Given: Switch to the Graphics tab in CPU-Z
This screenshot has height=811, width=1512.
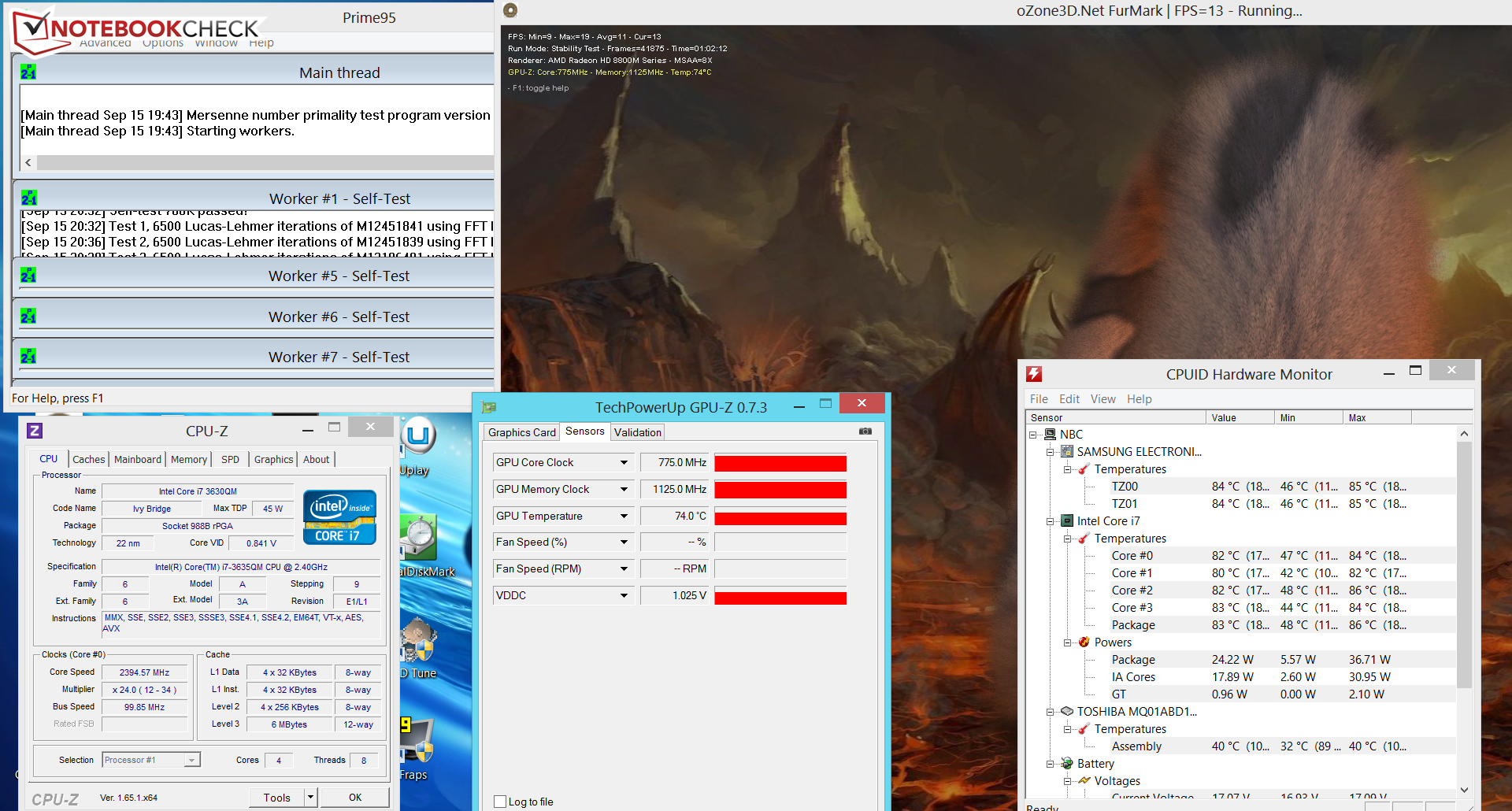Looking at the screenshot, I should 273,459.
